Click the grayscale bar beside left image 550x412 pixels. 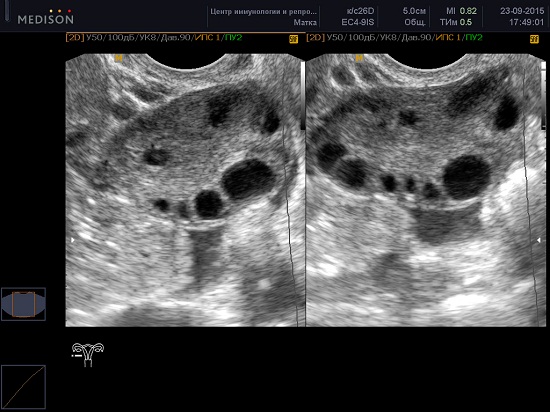(x=303, y=95)
